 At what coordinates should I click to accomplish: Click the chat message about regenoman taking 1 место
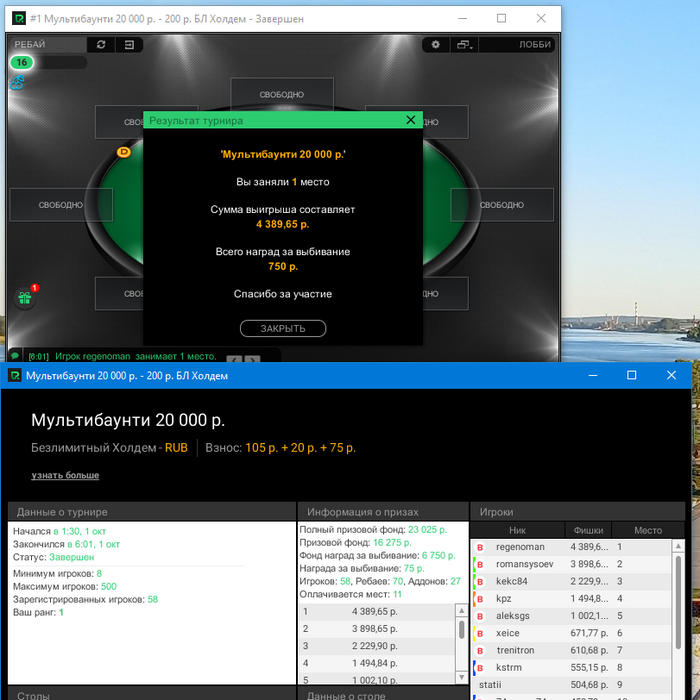tap(122, 357)
